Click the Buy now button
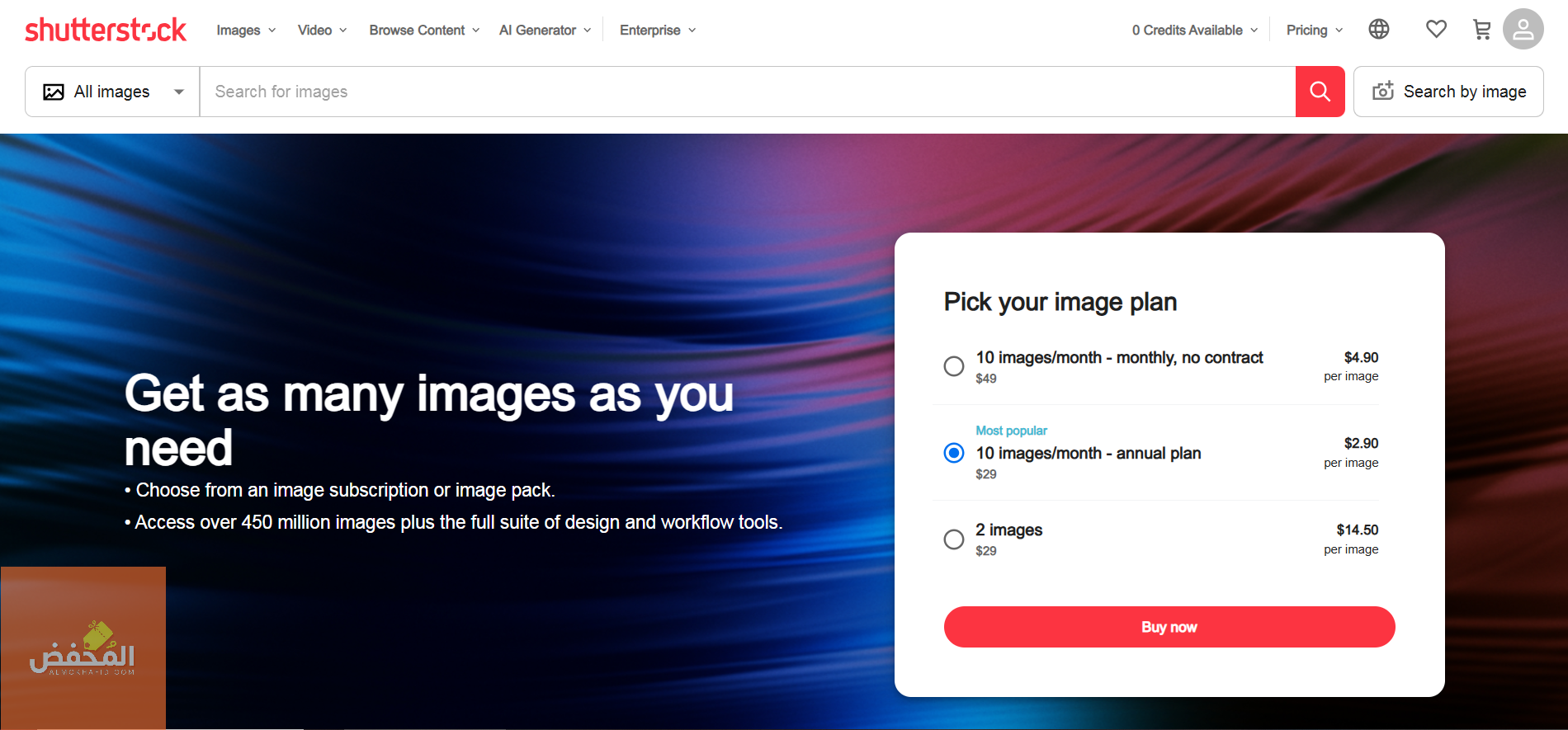1568x730 pixels. click(1169, 627)
